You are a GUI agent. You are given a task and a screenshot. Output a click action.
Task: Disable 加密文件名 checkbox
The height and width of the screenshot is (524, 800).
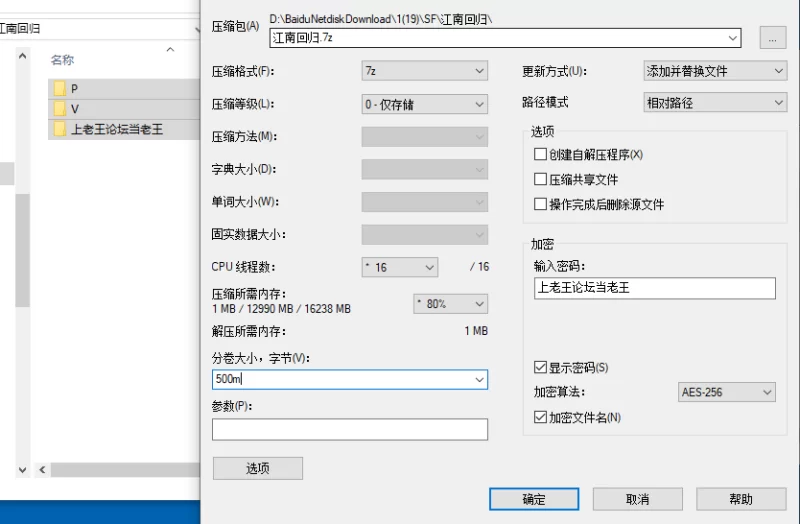[541, 417]
